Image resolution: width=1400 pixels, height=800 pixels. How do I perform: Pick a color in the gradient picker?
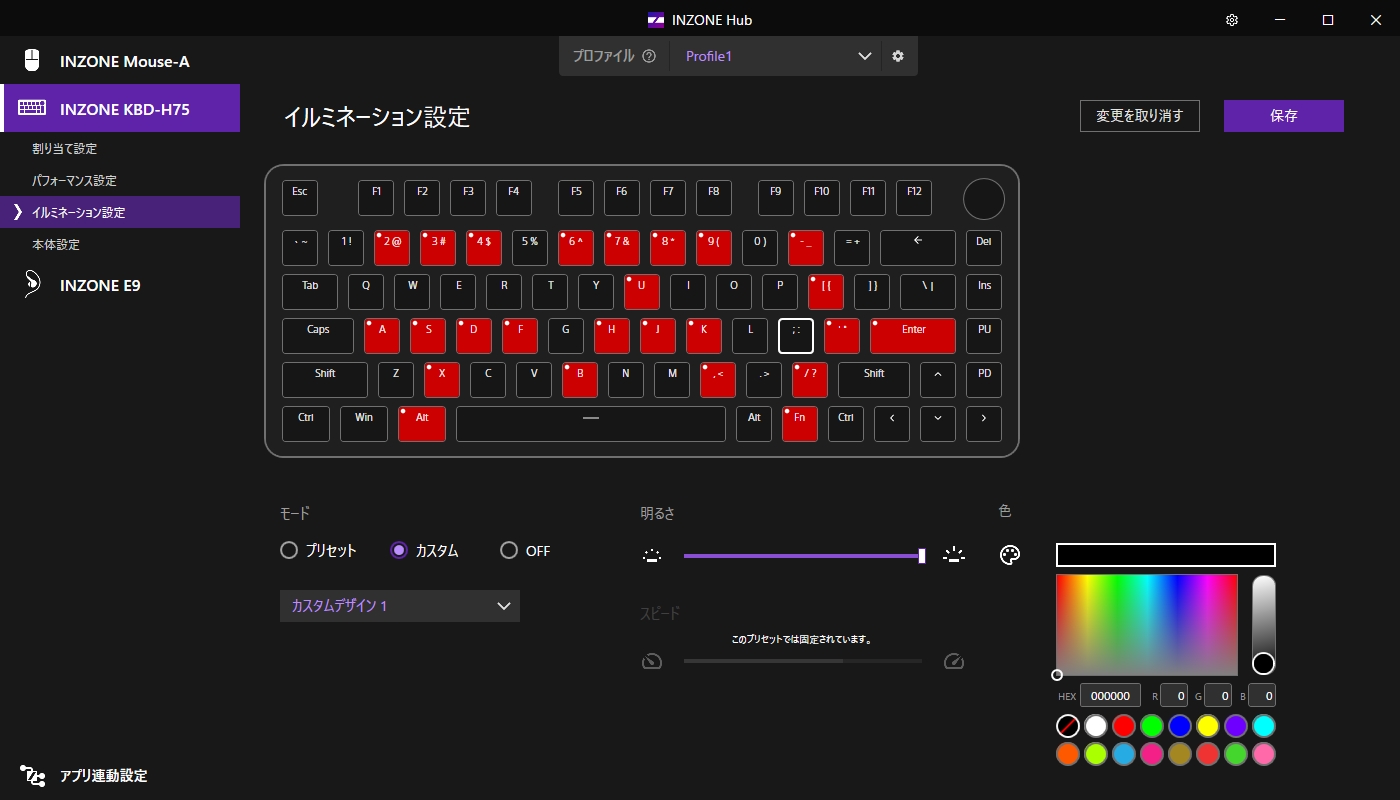1147,625
